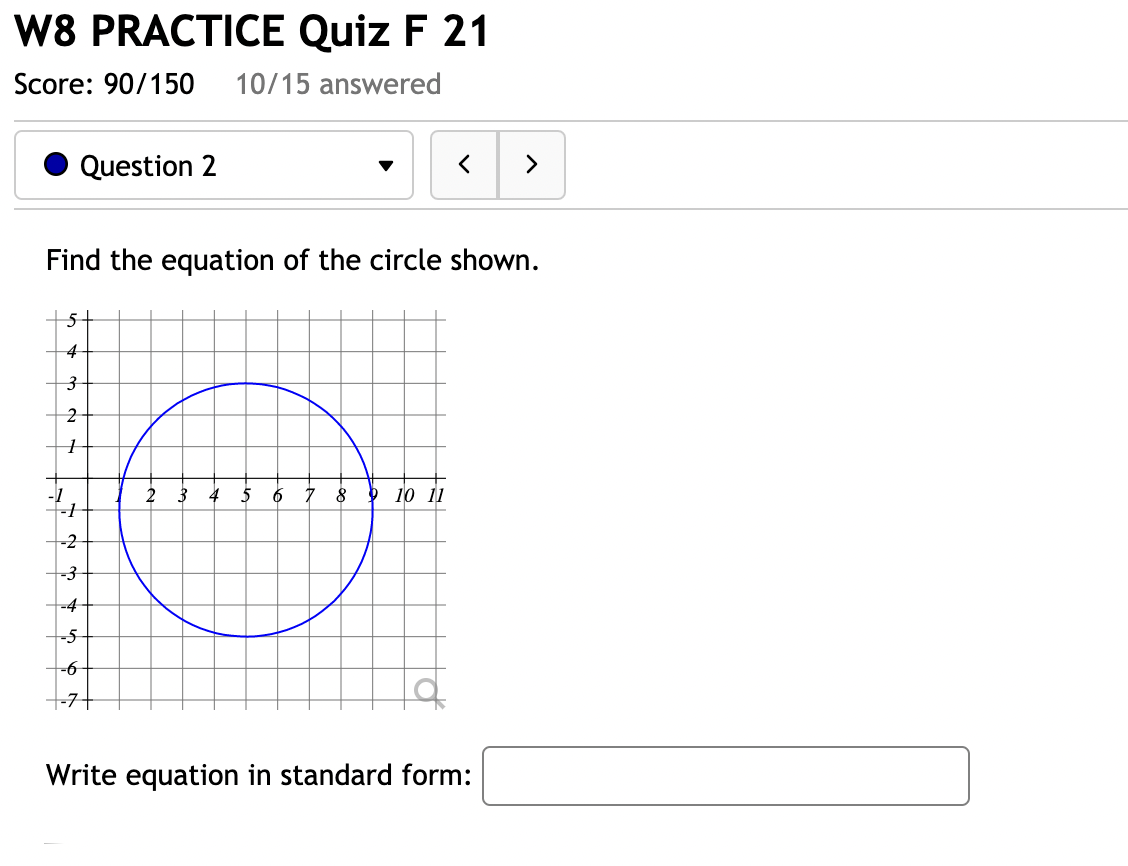Click the W8 PRACTICE Quiz F 21 heading
Image resolution: width=1128 pixels, height=866 pixels.
coord(252,32)
